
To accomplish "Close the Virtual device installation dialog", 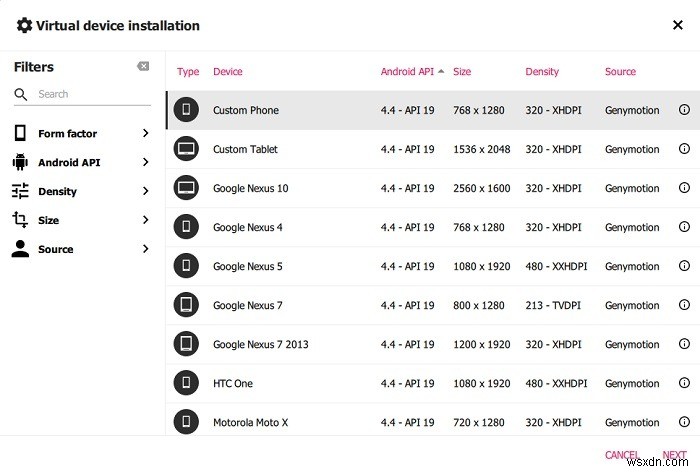I will pyautogui.click(x=678, y=25).
